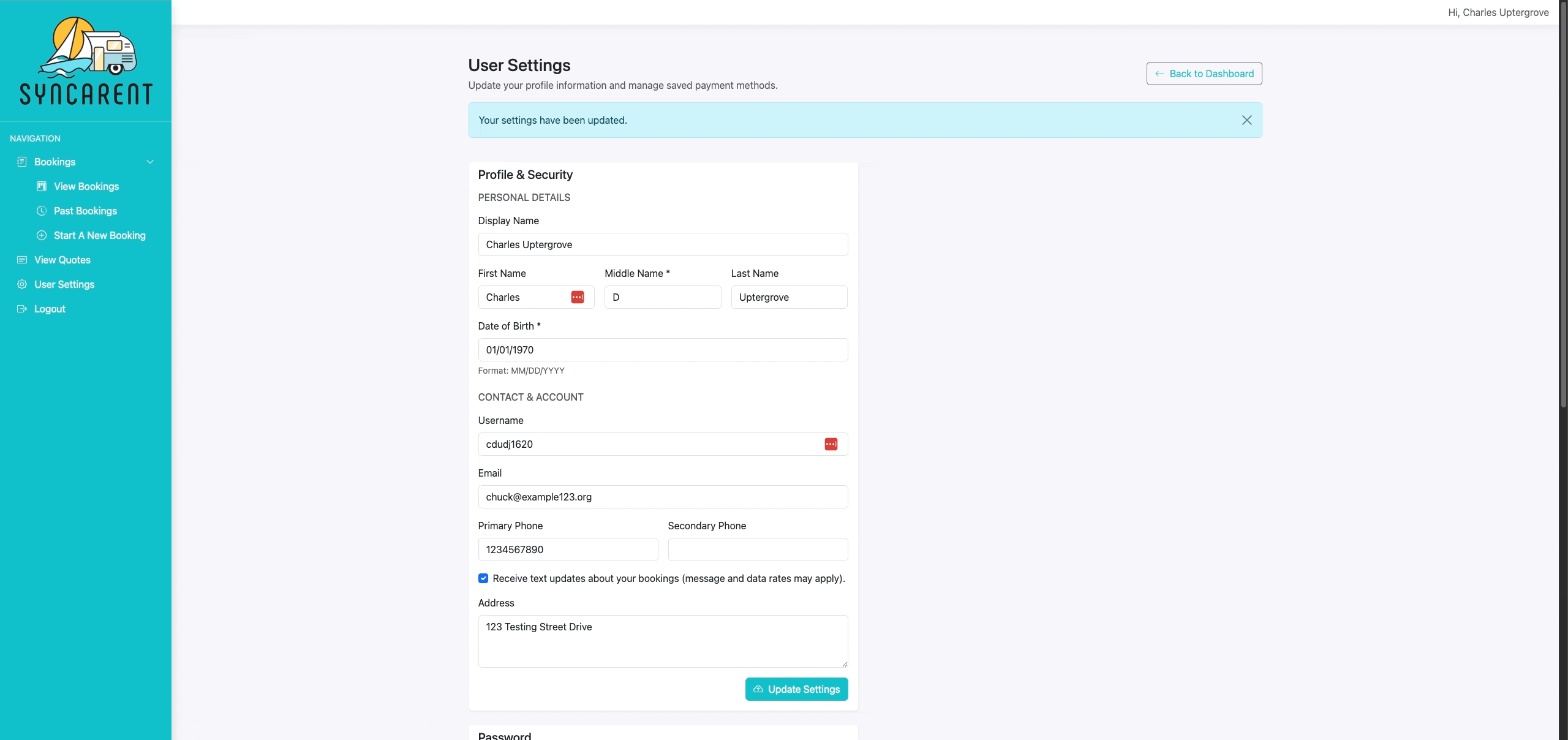1568x740 pixels.
Task: Click 'Hi, Charles Uptergrove' greeting
Action: click(1498, 12)
